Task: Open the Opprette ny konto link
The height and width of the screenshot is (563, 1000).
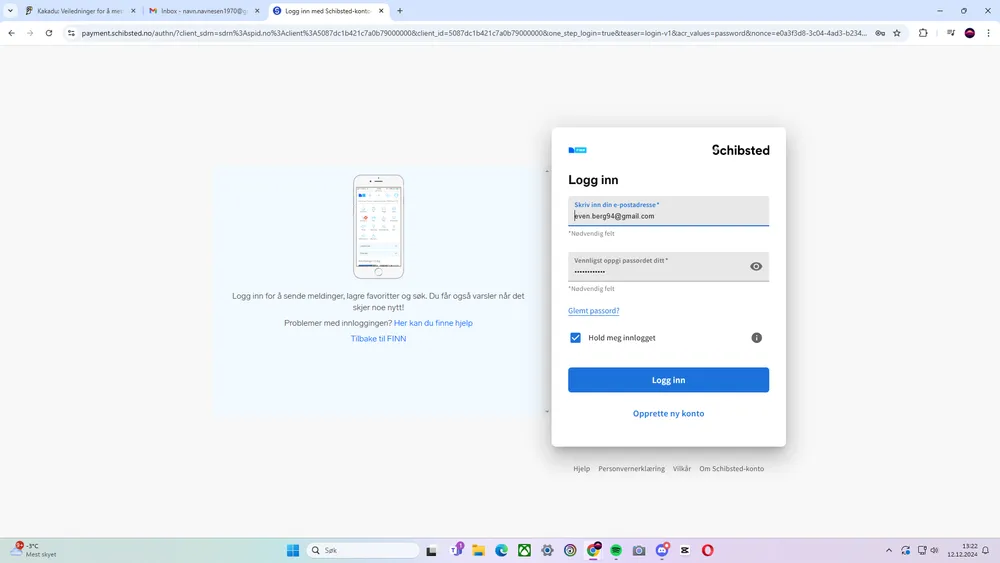Action: coord(668,413)
